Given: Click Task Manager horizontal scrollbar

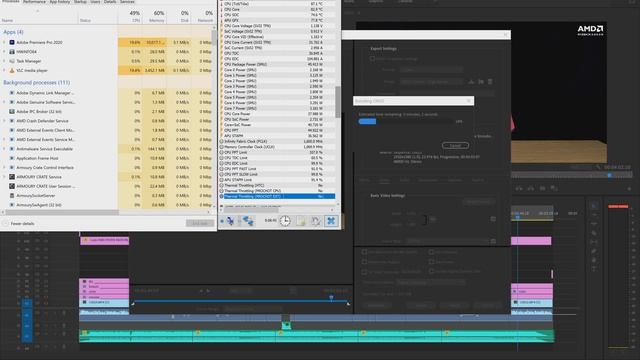Looking at the screenshot, I should [x=62, y=212].
